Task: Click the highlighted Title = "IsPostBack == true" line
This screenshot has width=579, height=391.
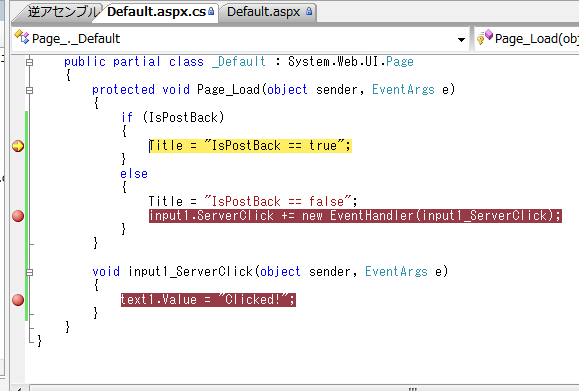Action: [250, 146]
